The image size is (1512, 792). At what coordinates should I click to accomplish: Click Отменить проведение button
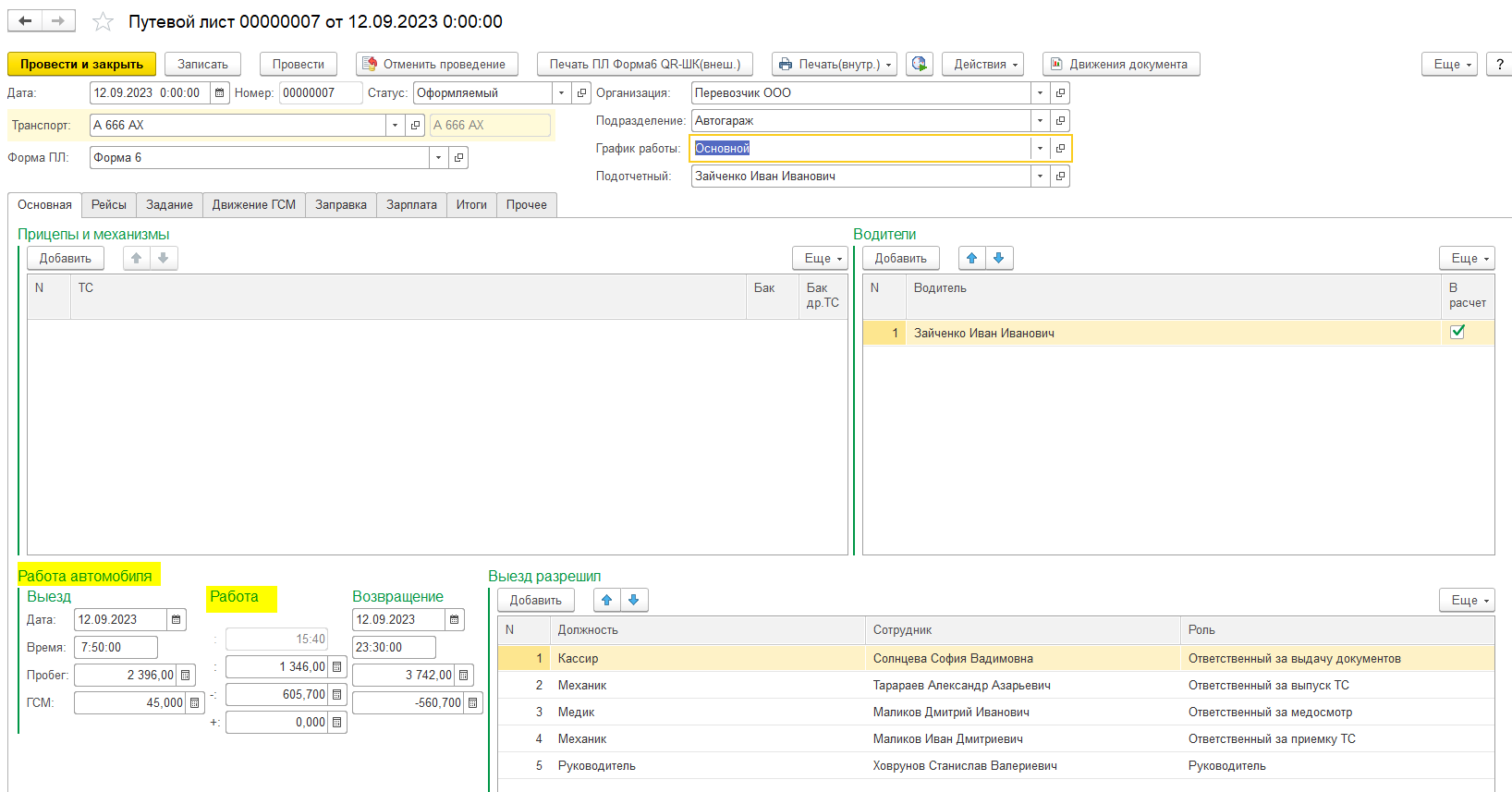[x=436, y=64]
